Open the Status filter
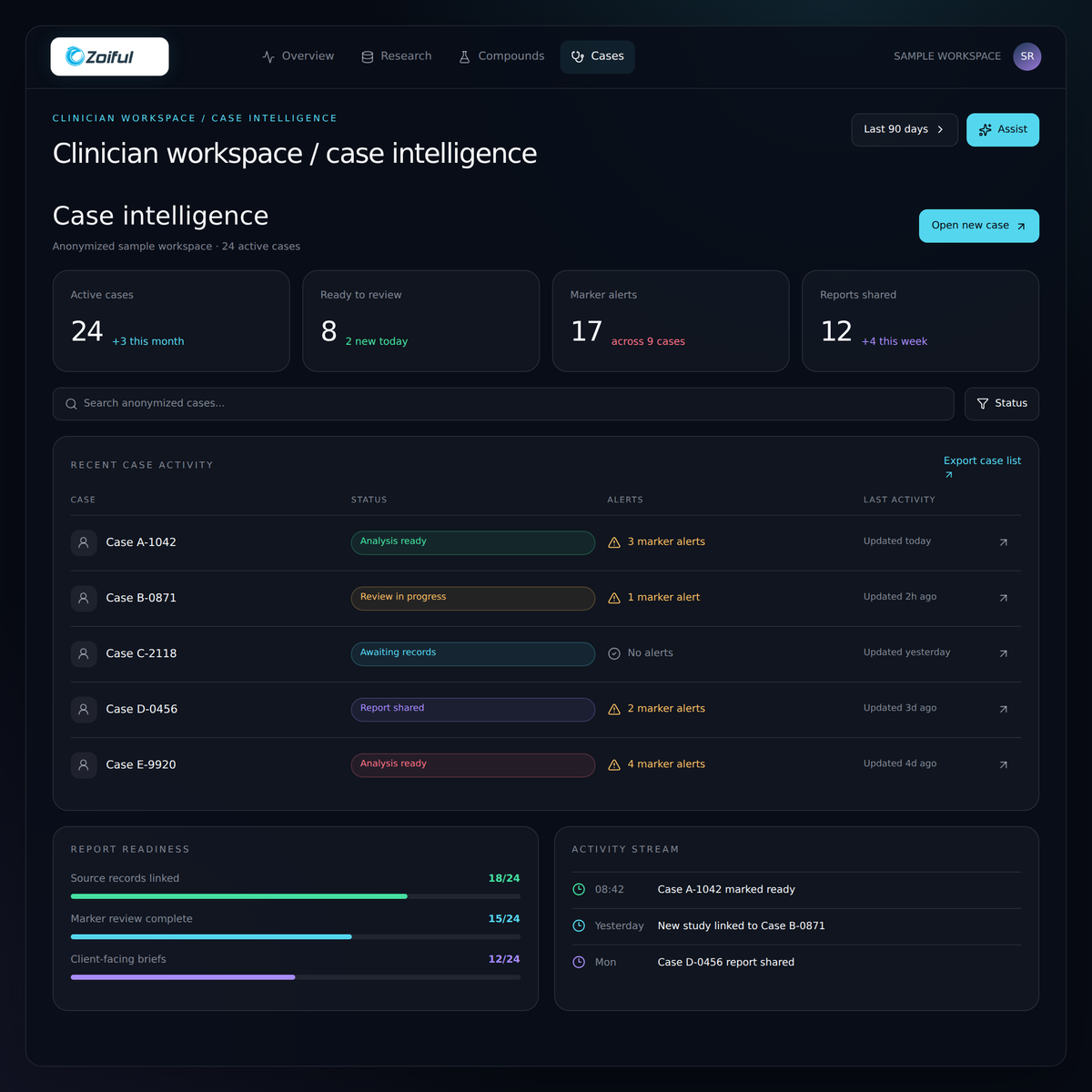 [1002, 404]
